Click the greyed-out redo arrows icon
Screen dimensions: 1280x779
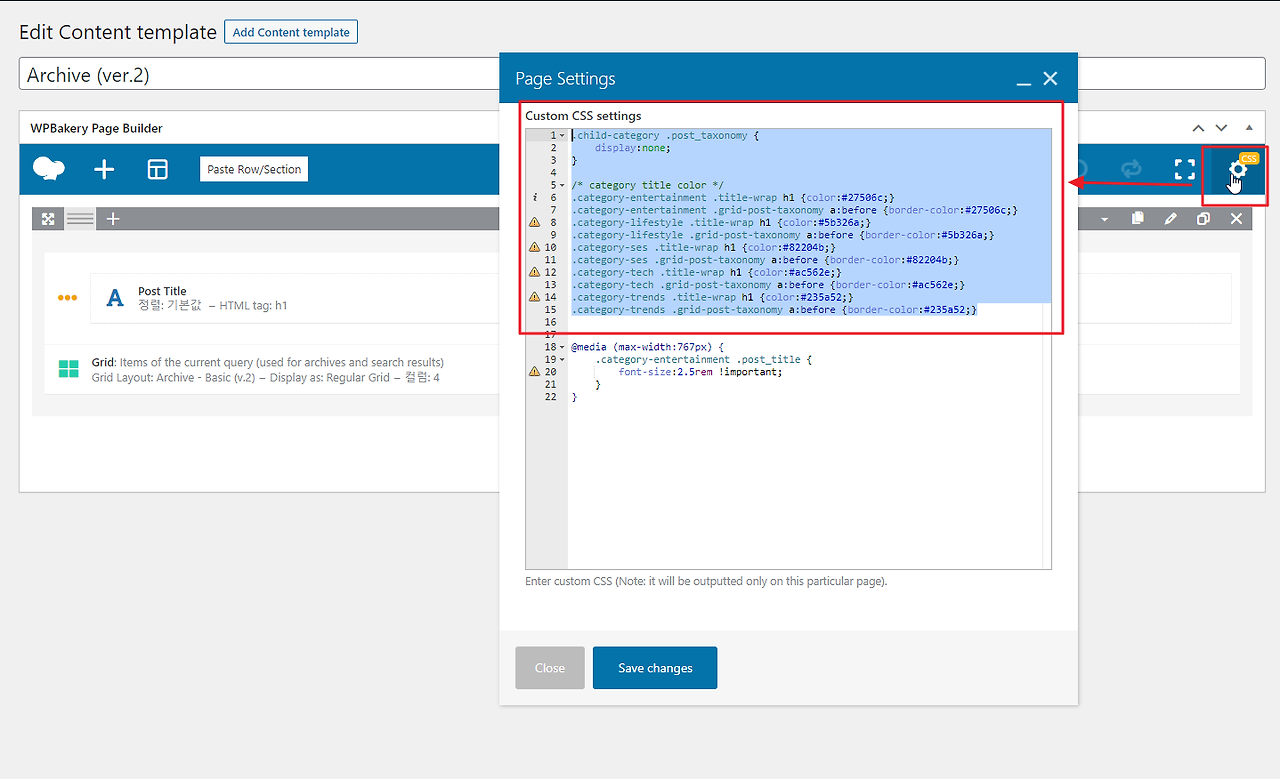click(x=1131, y=169)
